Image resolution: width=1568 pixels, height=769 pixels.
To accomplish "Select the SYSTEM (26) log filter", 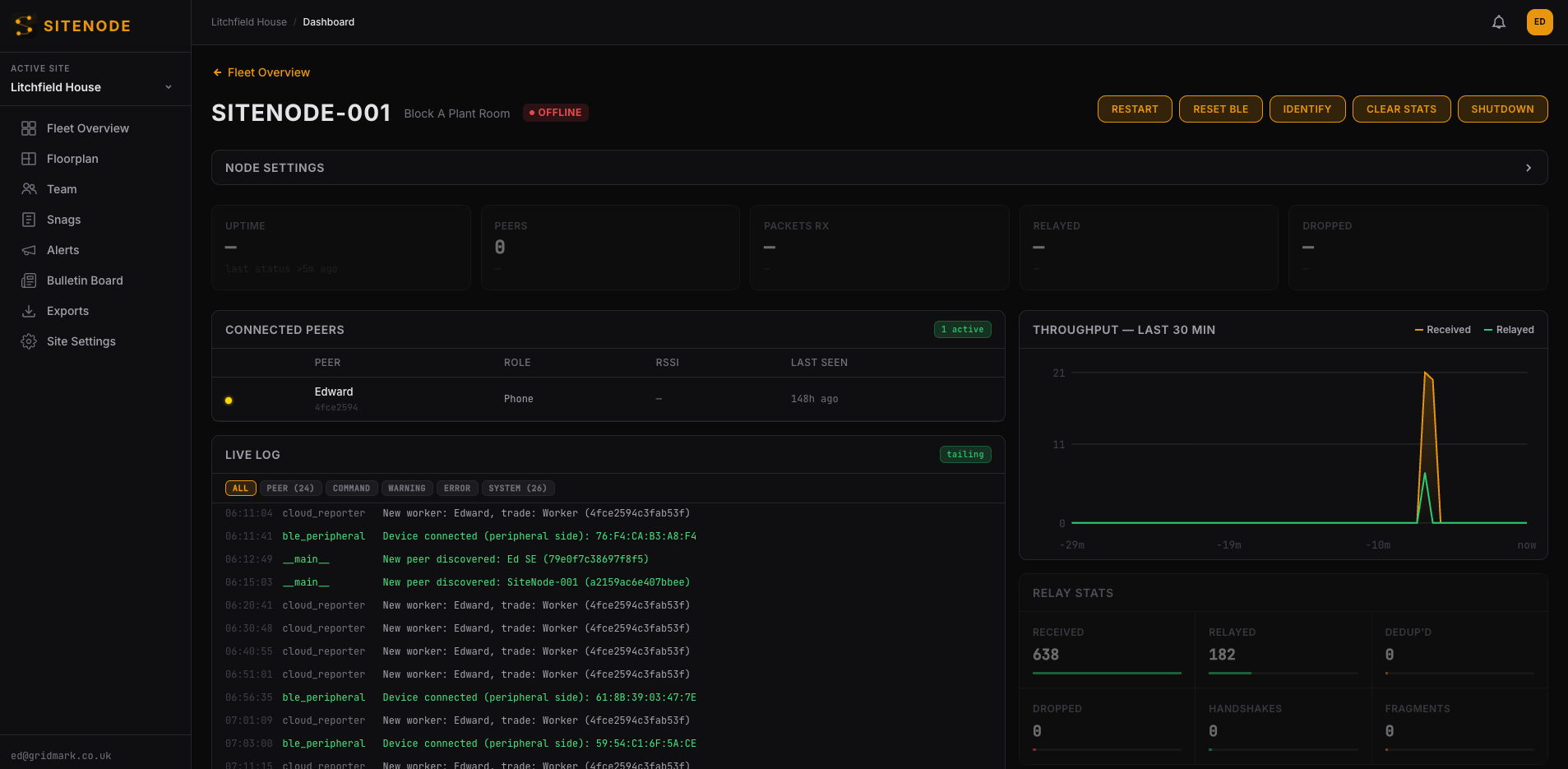I will coord(517,488).
